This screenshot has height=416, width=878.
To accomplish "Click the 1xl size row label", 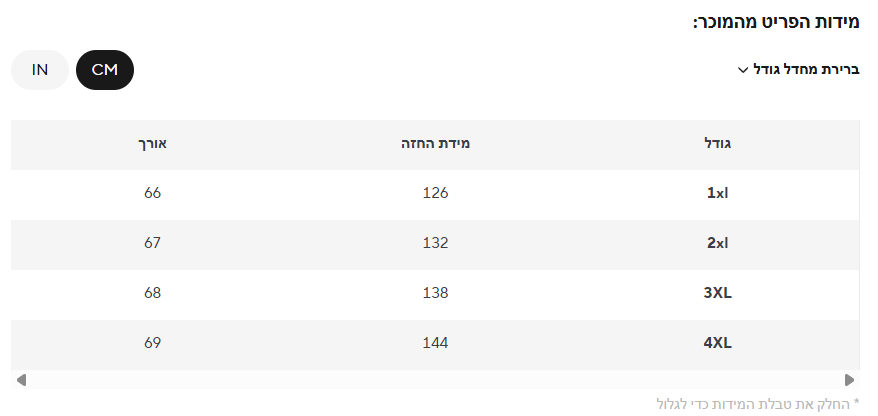I will pyautogui.click(x=718, y=194).
